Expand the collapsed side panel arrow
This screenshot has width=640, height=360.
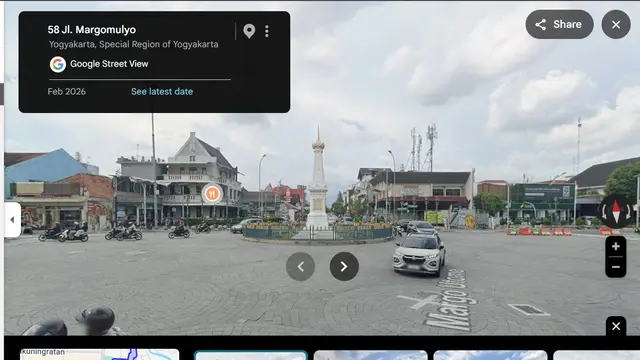pos(12,220)
